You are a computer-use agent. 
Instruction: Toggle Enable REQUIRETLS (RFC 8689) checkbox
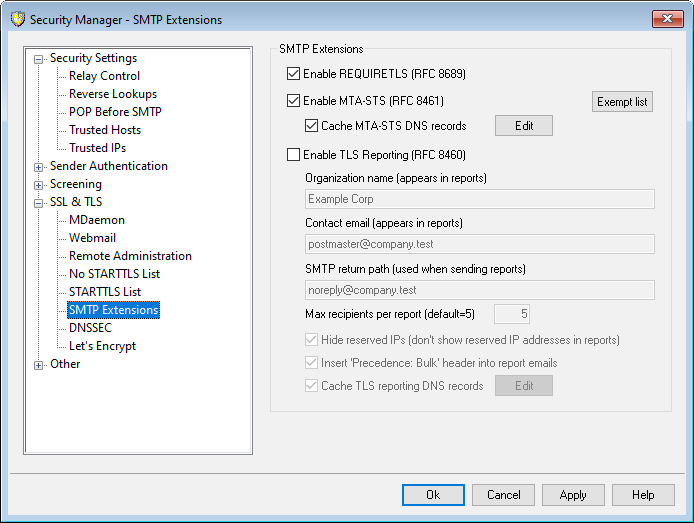click(x=293, y=73)
